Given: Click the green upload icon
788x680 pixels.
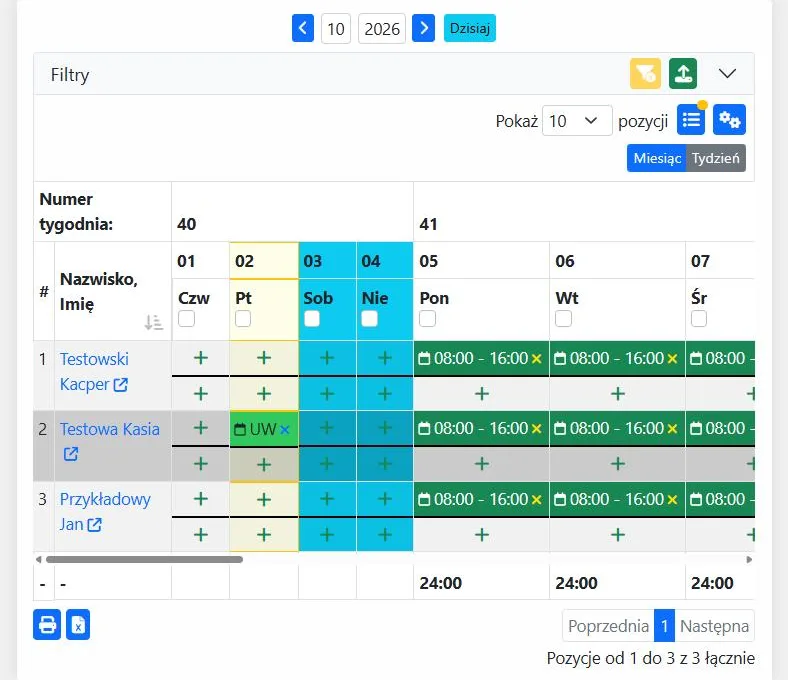Looking at the screenshot, I should pyautogui.click(x=683, y=74).
